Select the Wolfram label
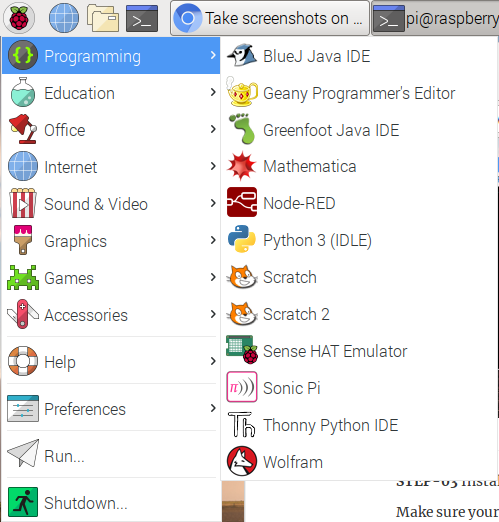This screenshot has width=499, height=522. point(293,462)
